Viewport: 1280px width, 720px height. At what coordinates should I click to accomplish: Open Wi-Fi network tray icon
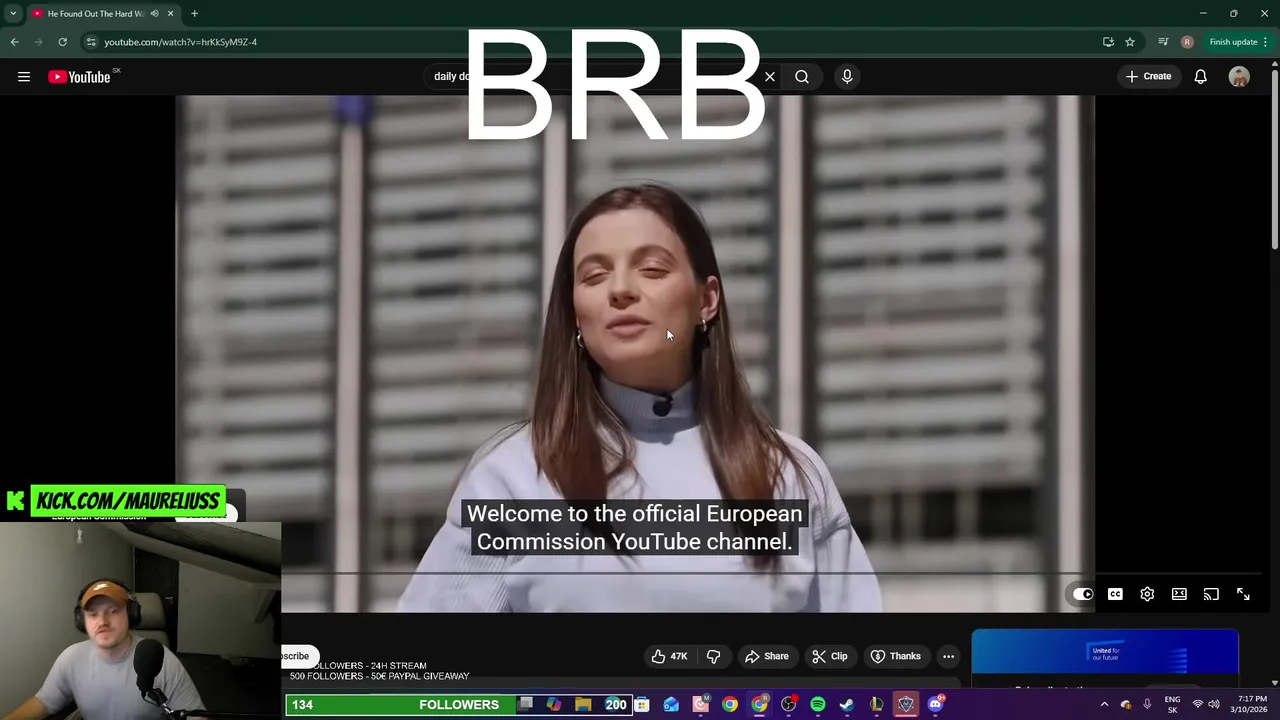[1198, 705]
